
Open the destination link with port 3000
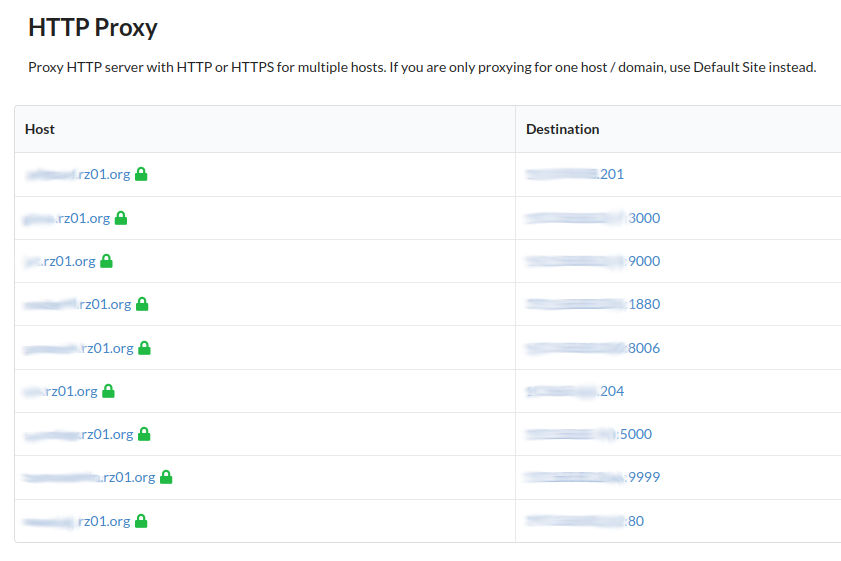coord(593,218)
